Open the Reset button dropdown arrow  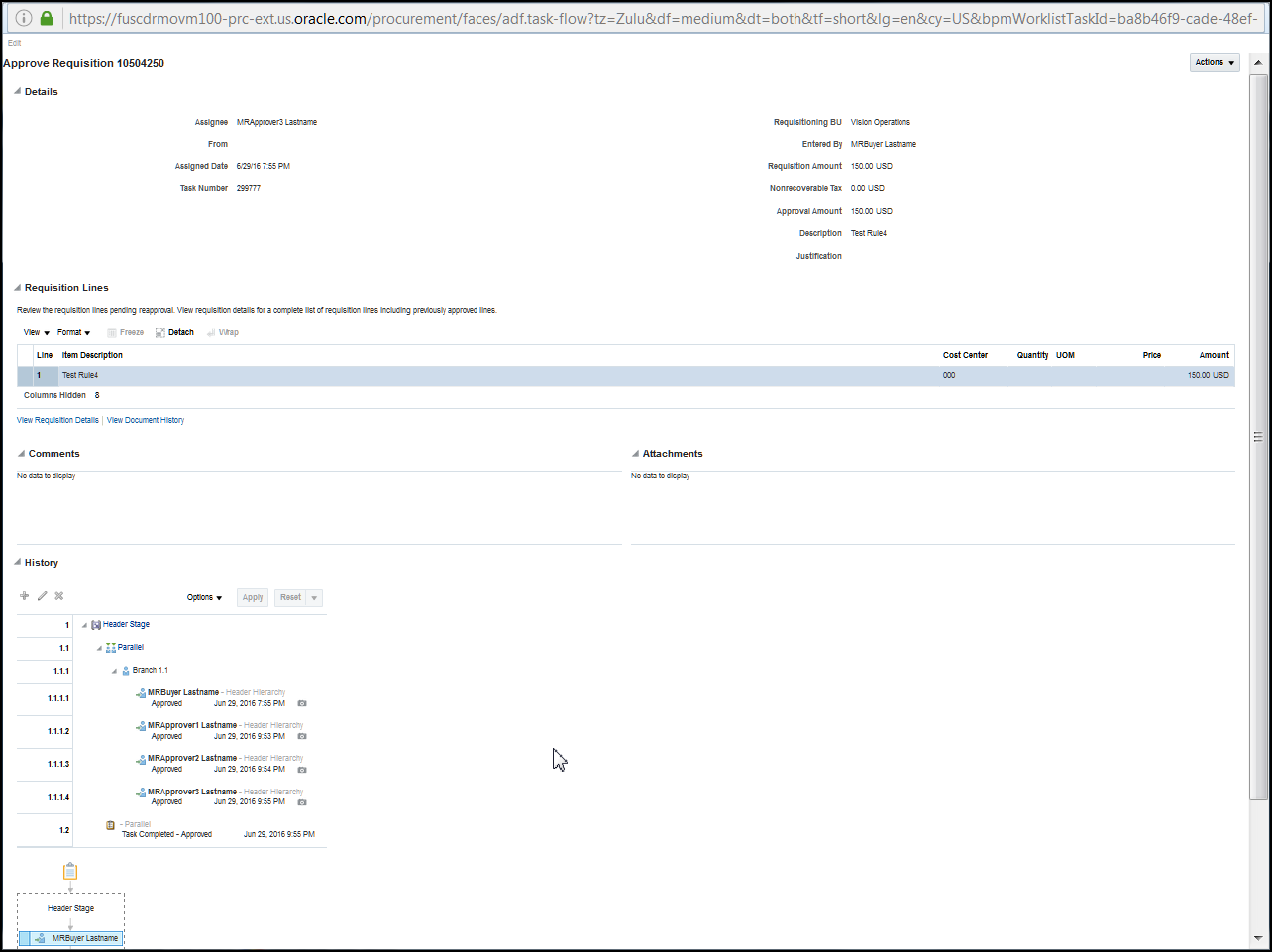point(315,597)
